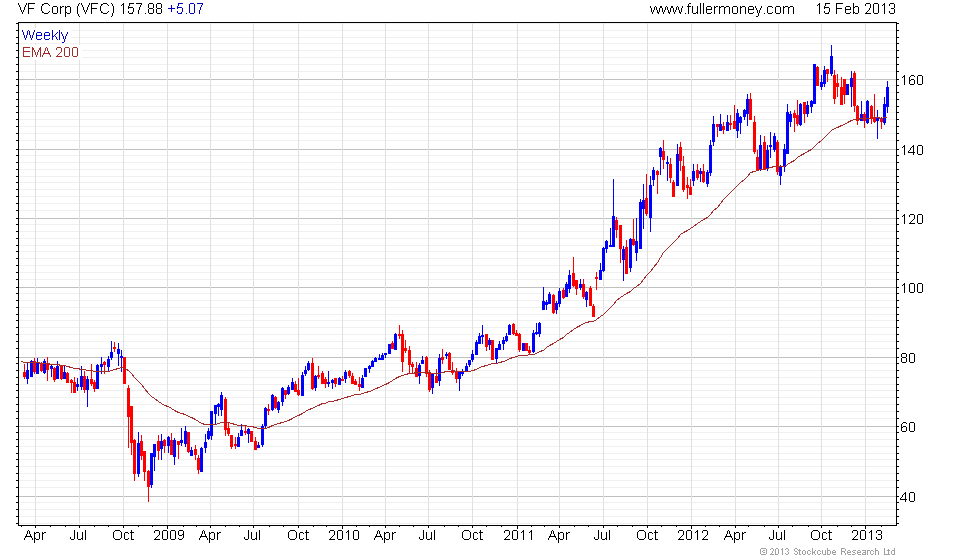
Task: Click the 2013 Stockcube Research Ltd copyright
Action: point(828,552)
